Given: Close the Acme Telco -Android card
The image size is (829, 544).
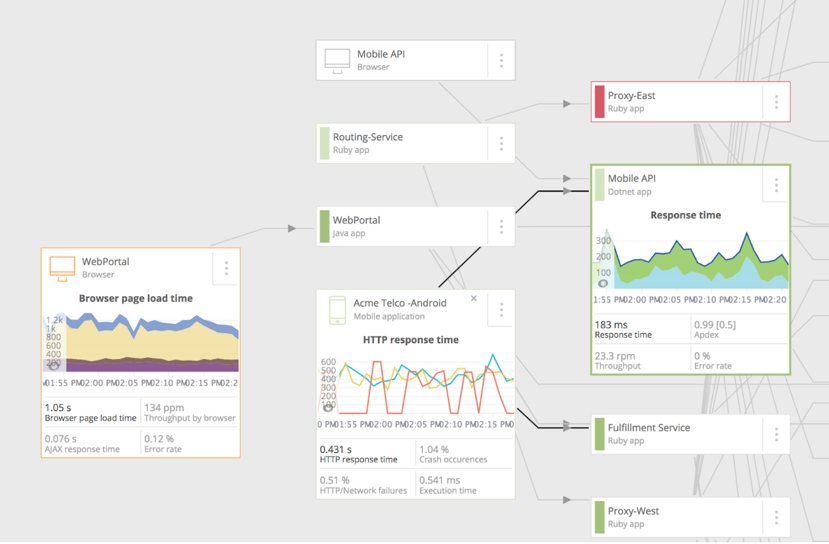Looking at the screenshot, I should click(x=474, y=299).
